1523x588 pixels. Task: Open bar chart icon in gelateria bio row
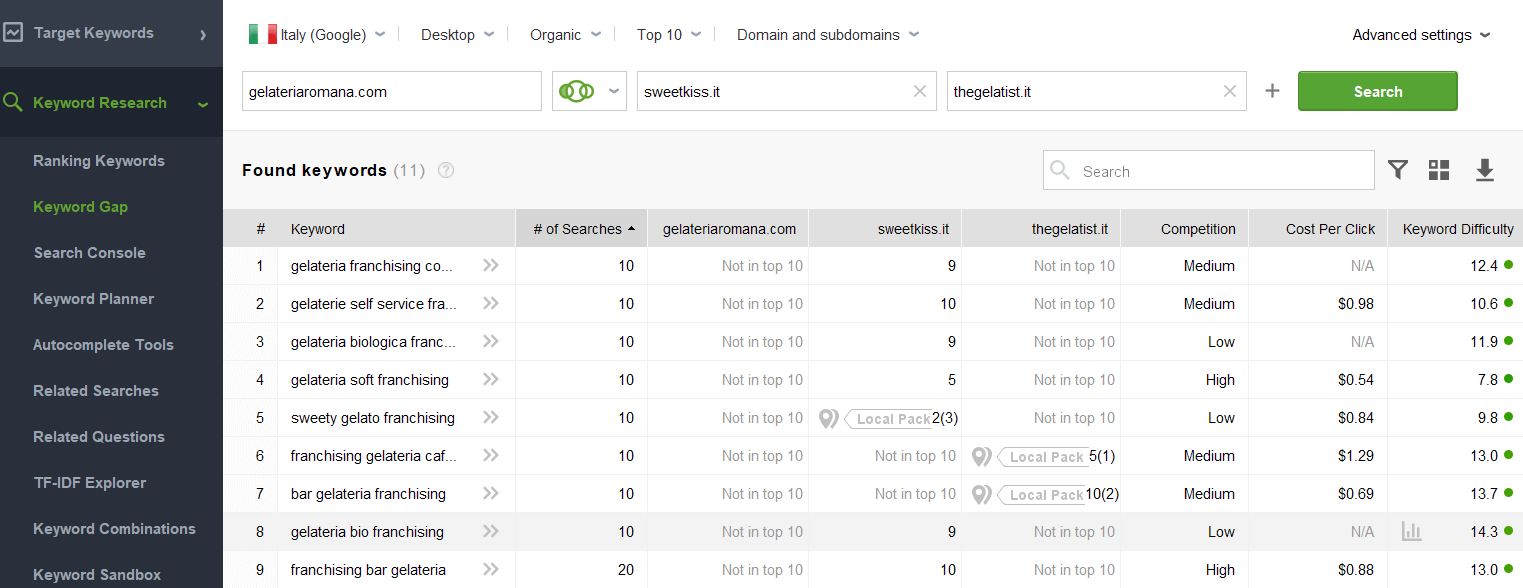tap(1411, 532)
